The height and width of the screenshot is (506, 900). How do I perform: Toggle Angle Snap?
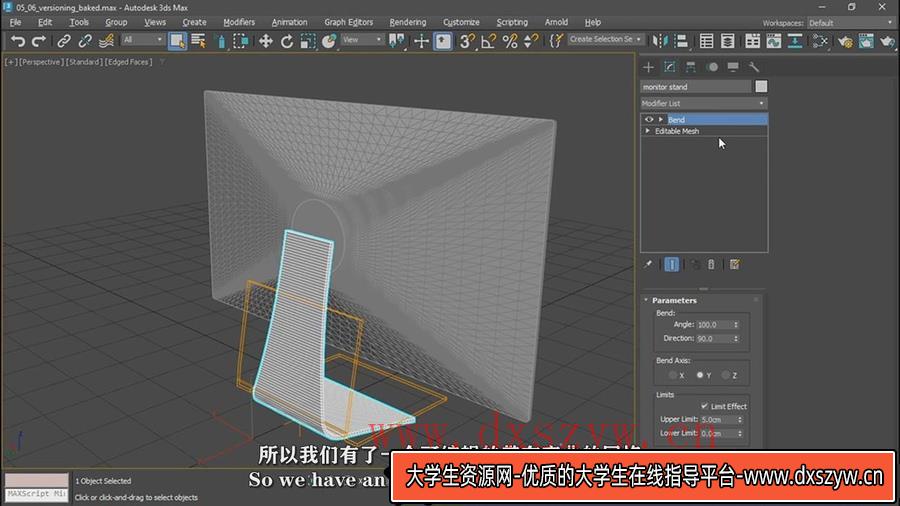[488, 41]
